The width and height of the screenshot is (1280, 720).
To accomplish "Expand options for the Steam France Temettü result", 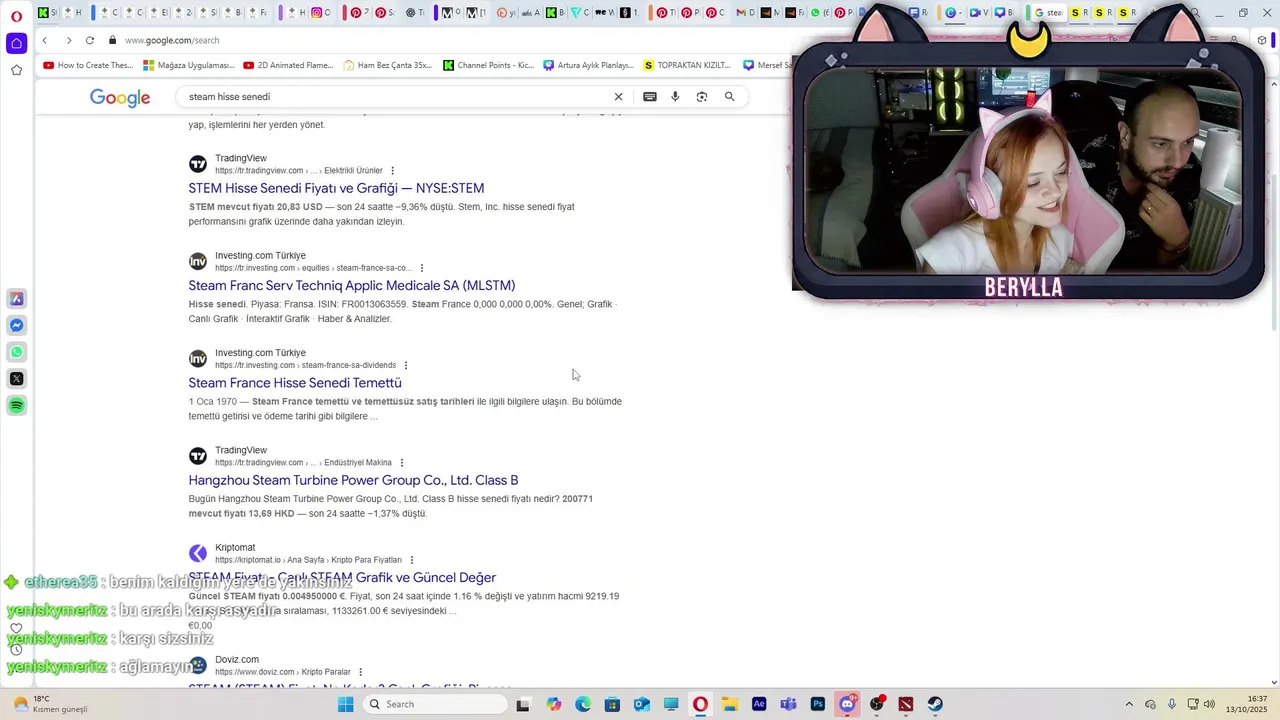I will [406, 365].
